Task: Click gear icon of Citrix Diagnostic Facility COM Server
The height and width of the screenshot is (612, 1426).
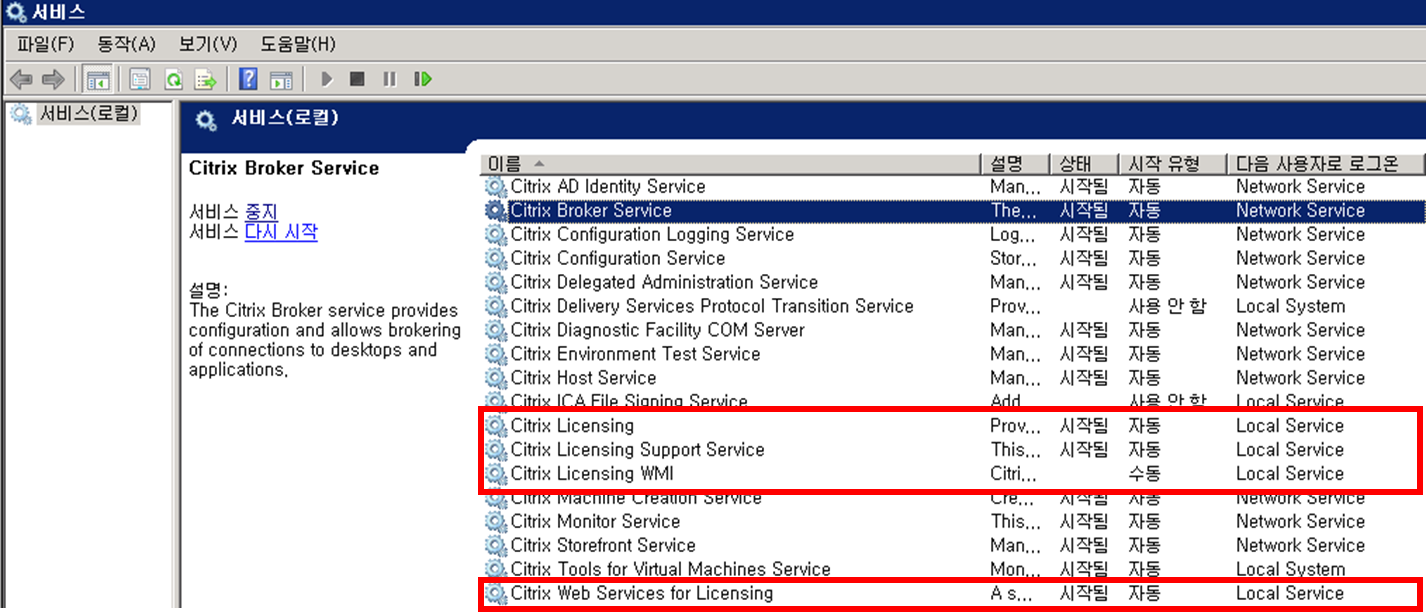Action: (x=495, y=330)
